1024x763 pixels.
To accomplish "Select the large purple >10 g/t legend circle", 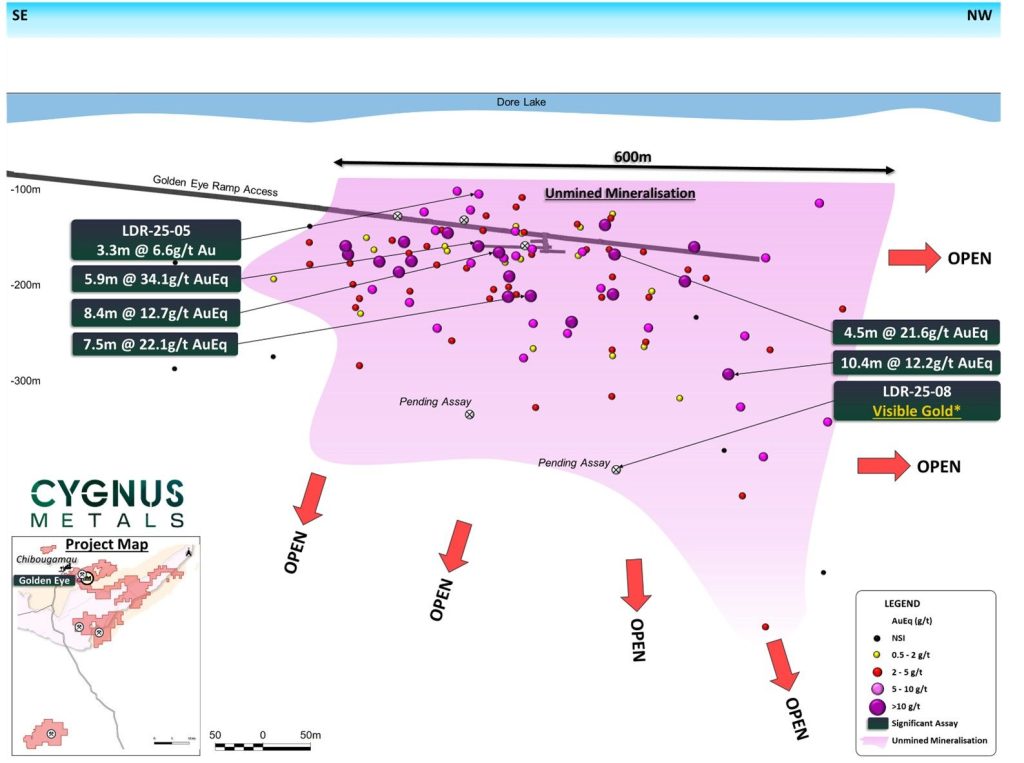I will coord(878,705).
